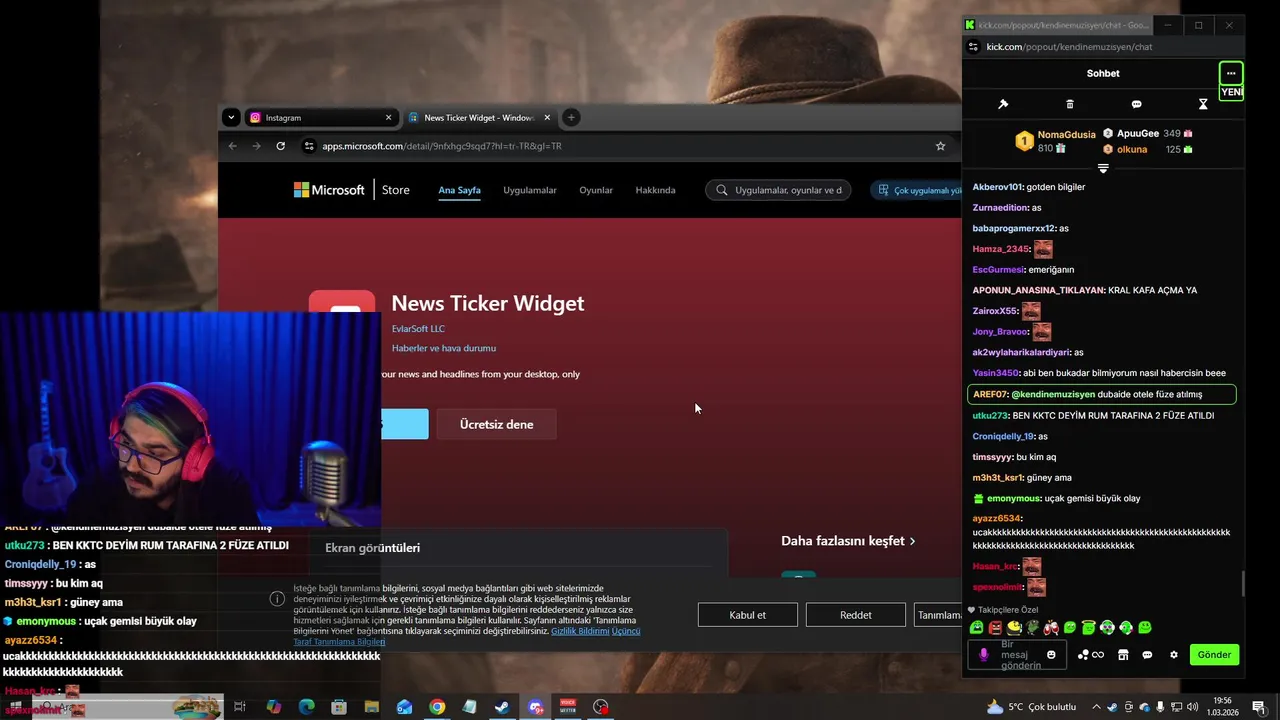Click the YENİ badge in chat header
This screenshot has width=1280, height=720.
pos(1231,92)
